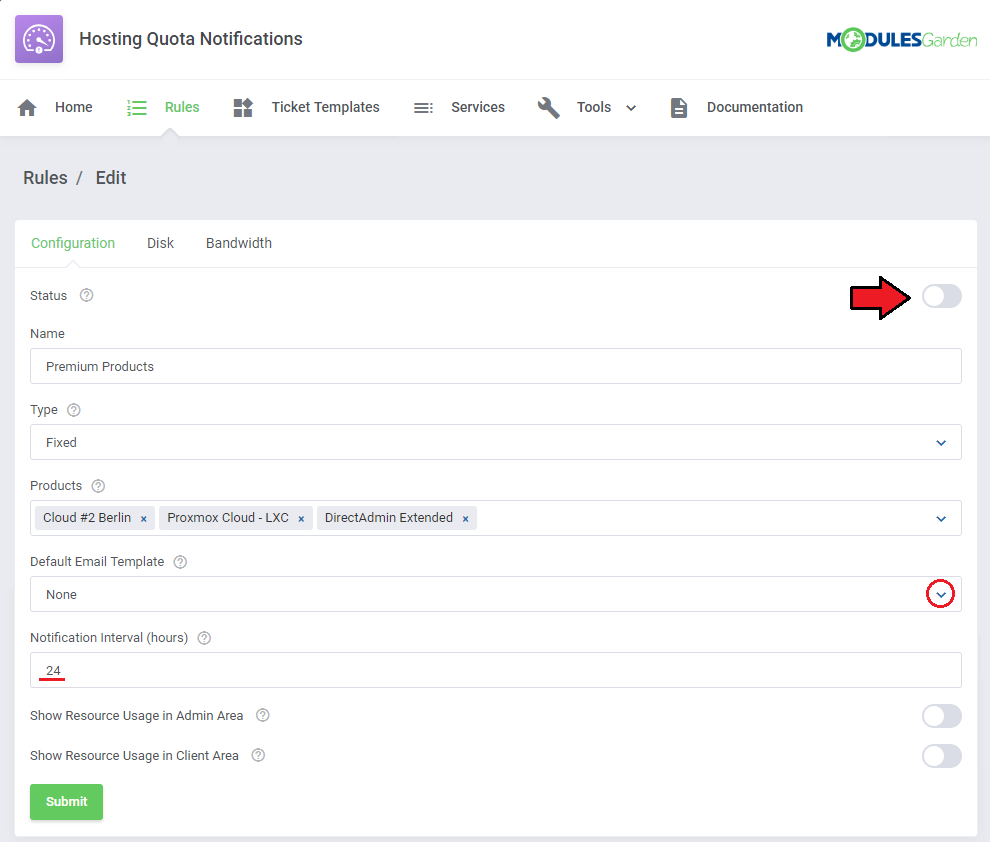The image size is (990, 842).
Task: Click the Cloud #2 Berlin tag text
Action: (x=87, y=518)
